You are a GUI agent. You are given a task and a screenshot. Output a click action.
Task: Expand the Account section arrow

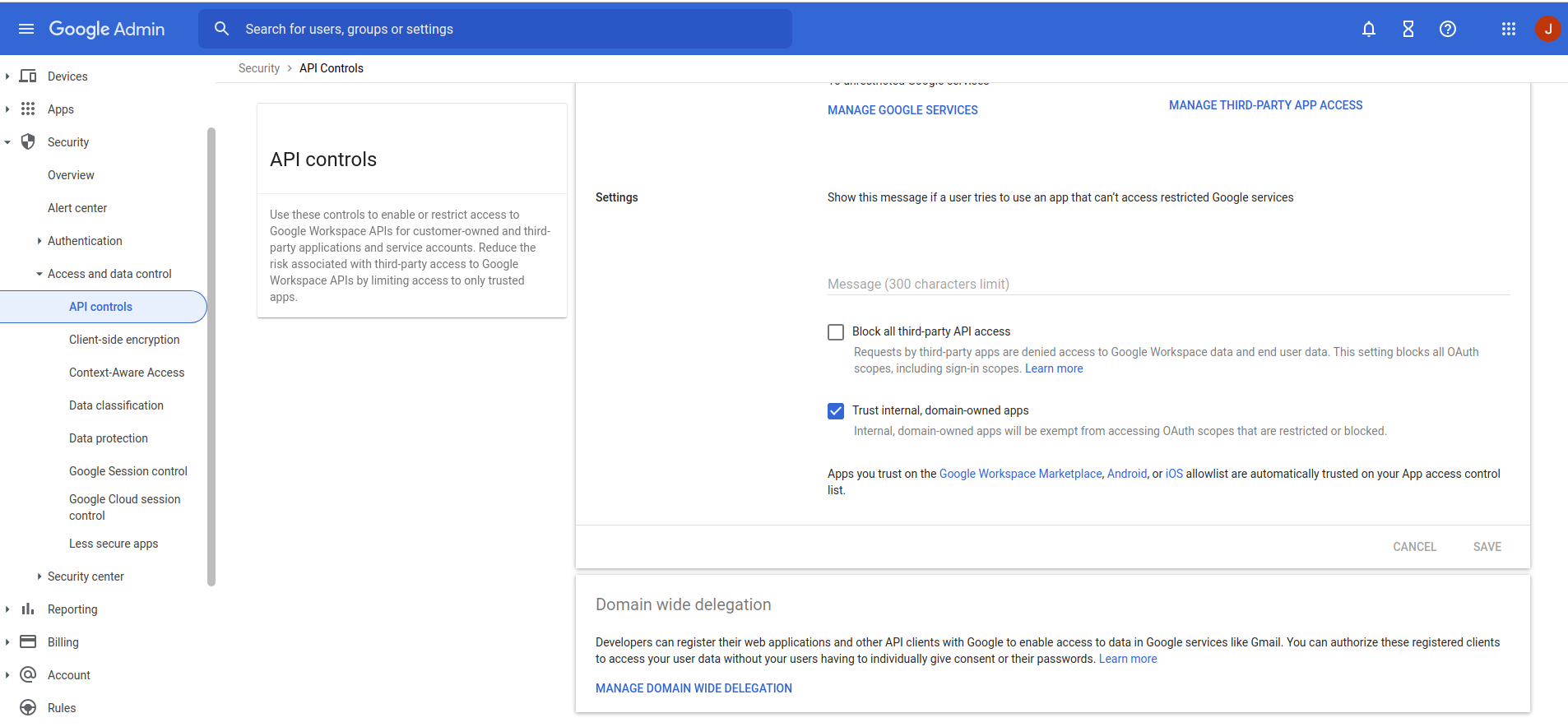click(7, 675)
